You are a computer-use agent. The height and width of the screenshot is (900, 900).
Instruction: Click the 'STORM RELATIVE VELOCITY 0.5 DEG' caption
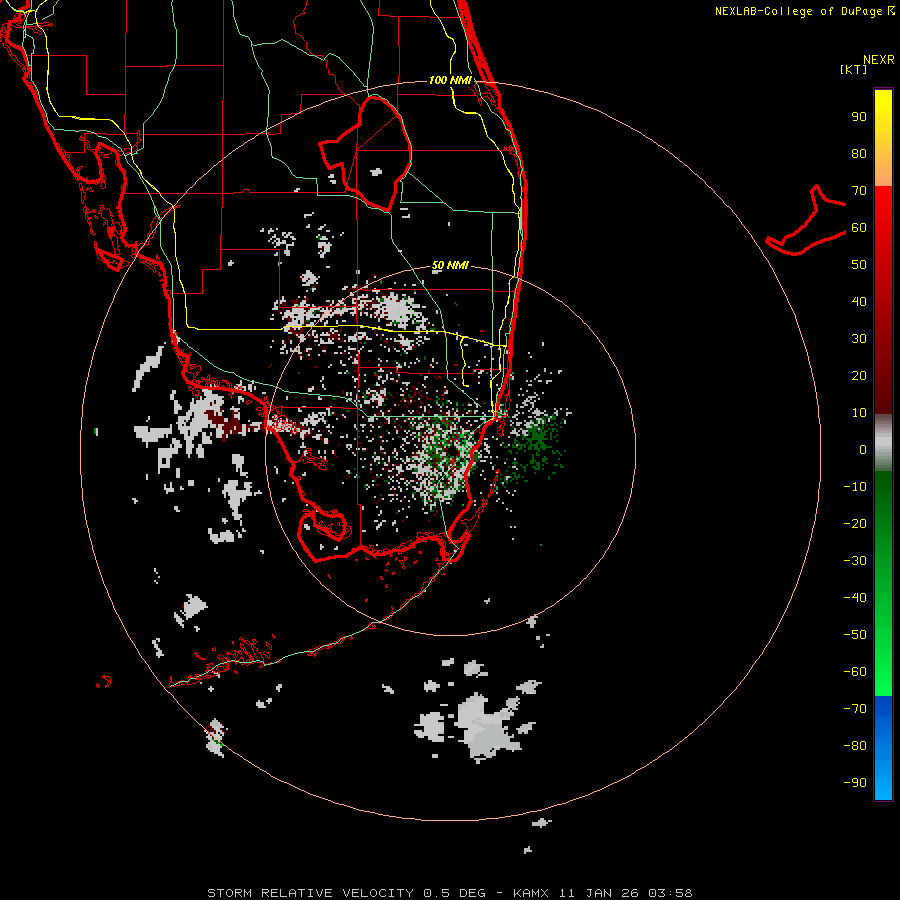pos(346,893)
